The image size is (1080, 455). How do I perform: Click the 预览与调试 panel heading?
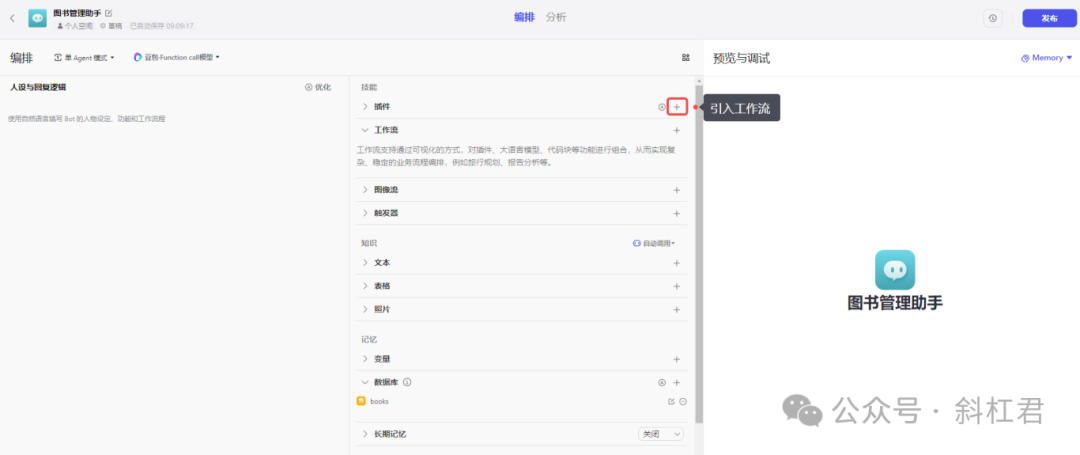[x=741, y=59]
